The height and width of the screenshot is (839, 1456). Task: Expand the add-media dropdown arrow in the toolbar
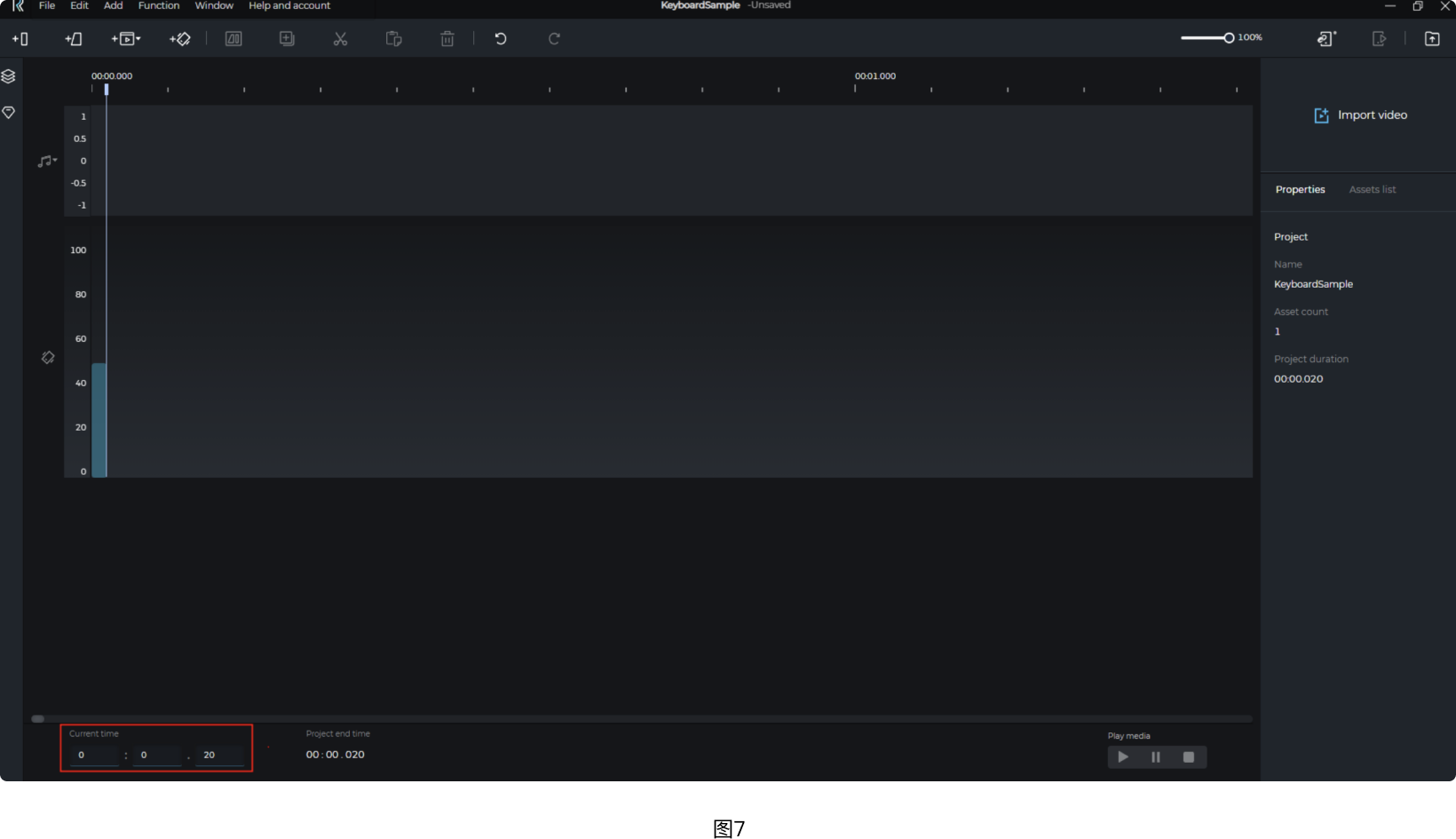tap(138, 39)
